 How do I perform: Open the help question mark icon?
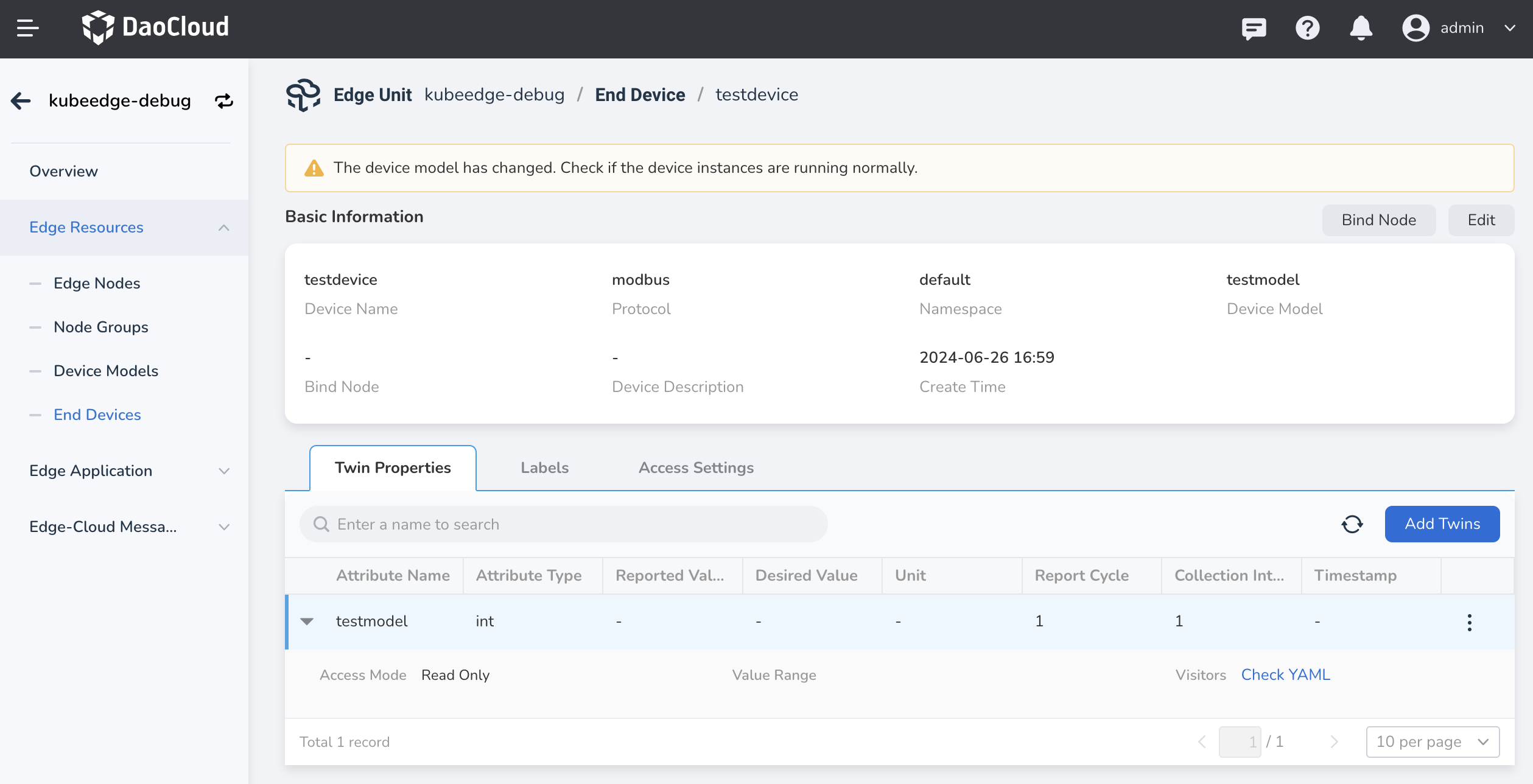[1307, 28]
